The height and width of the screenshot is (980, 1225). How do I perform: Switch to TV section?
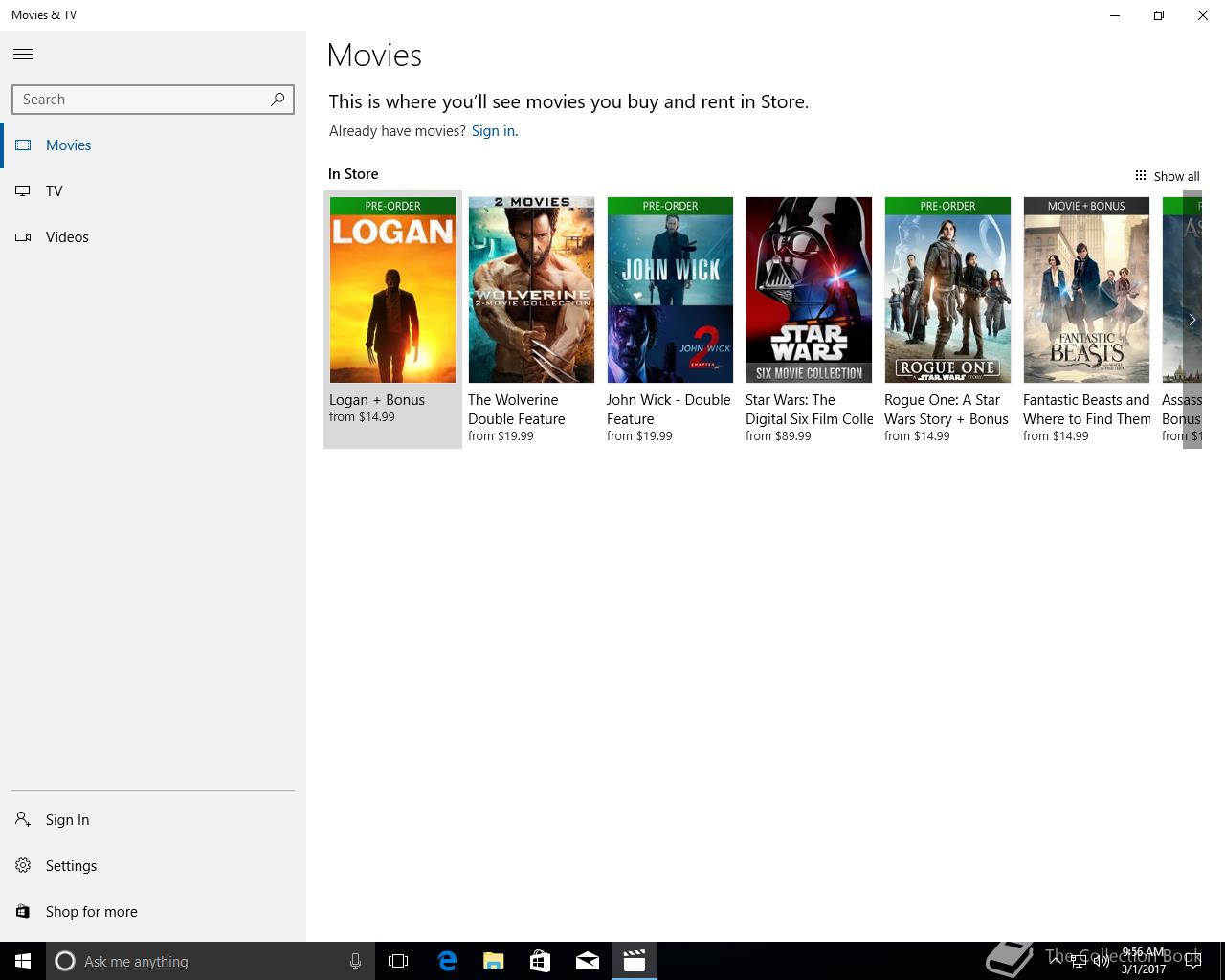click(153, 191)
